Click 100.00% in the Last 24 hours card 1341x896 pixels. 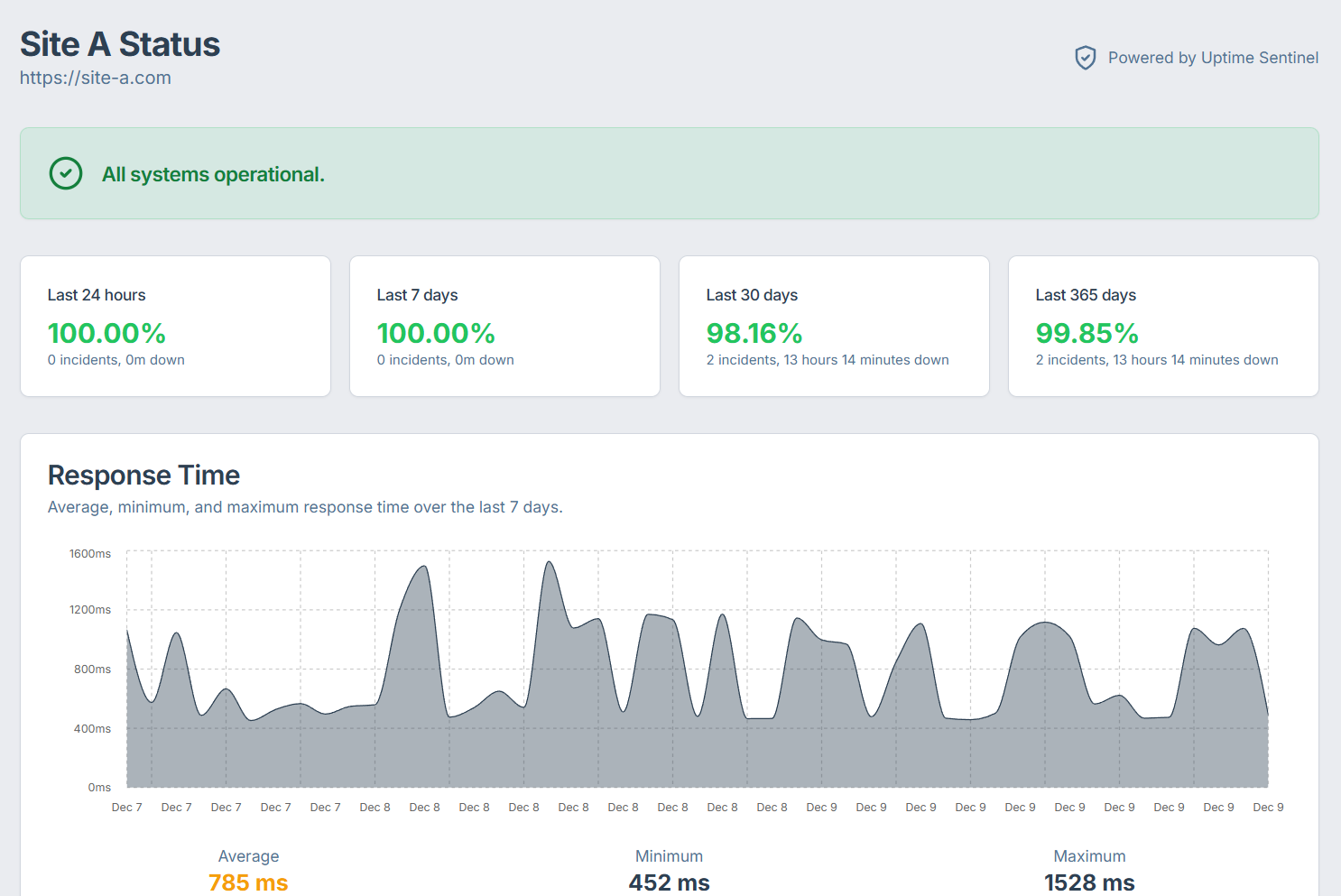click(106, 333)
